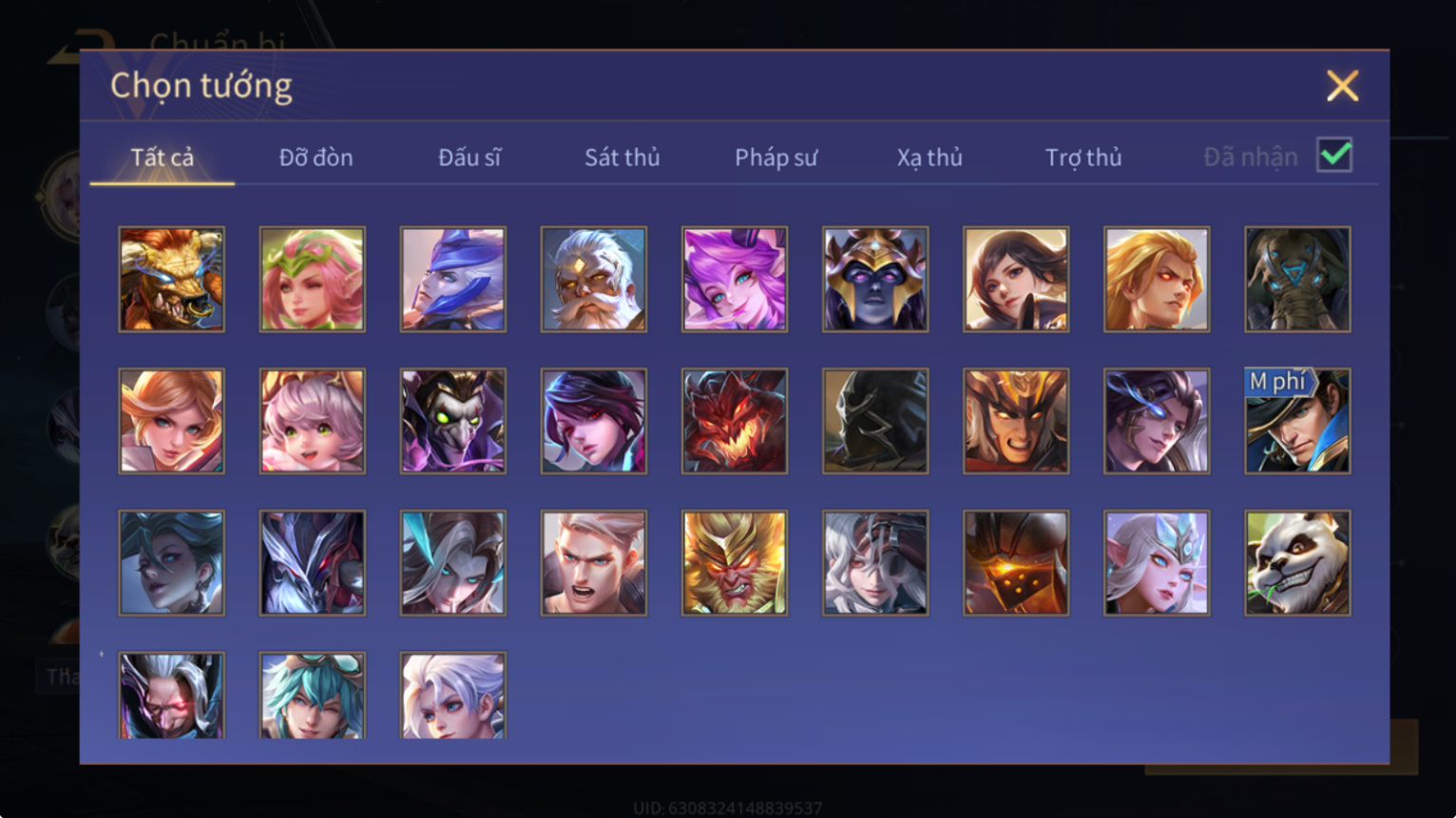Choose the pink-haired girl with green leaf crown
This screenshot has height=818, width=1456.
313,279
